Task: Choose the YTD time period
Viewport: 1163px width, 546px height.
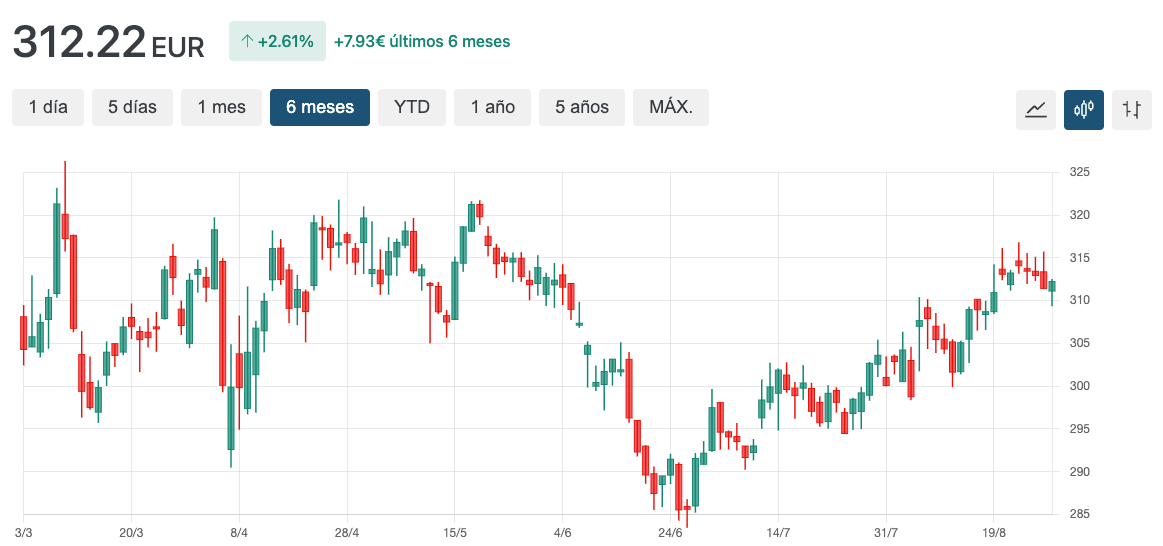Action: 412,107
